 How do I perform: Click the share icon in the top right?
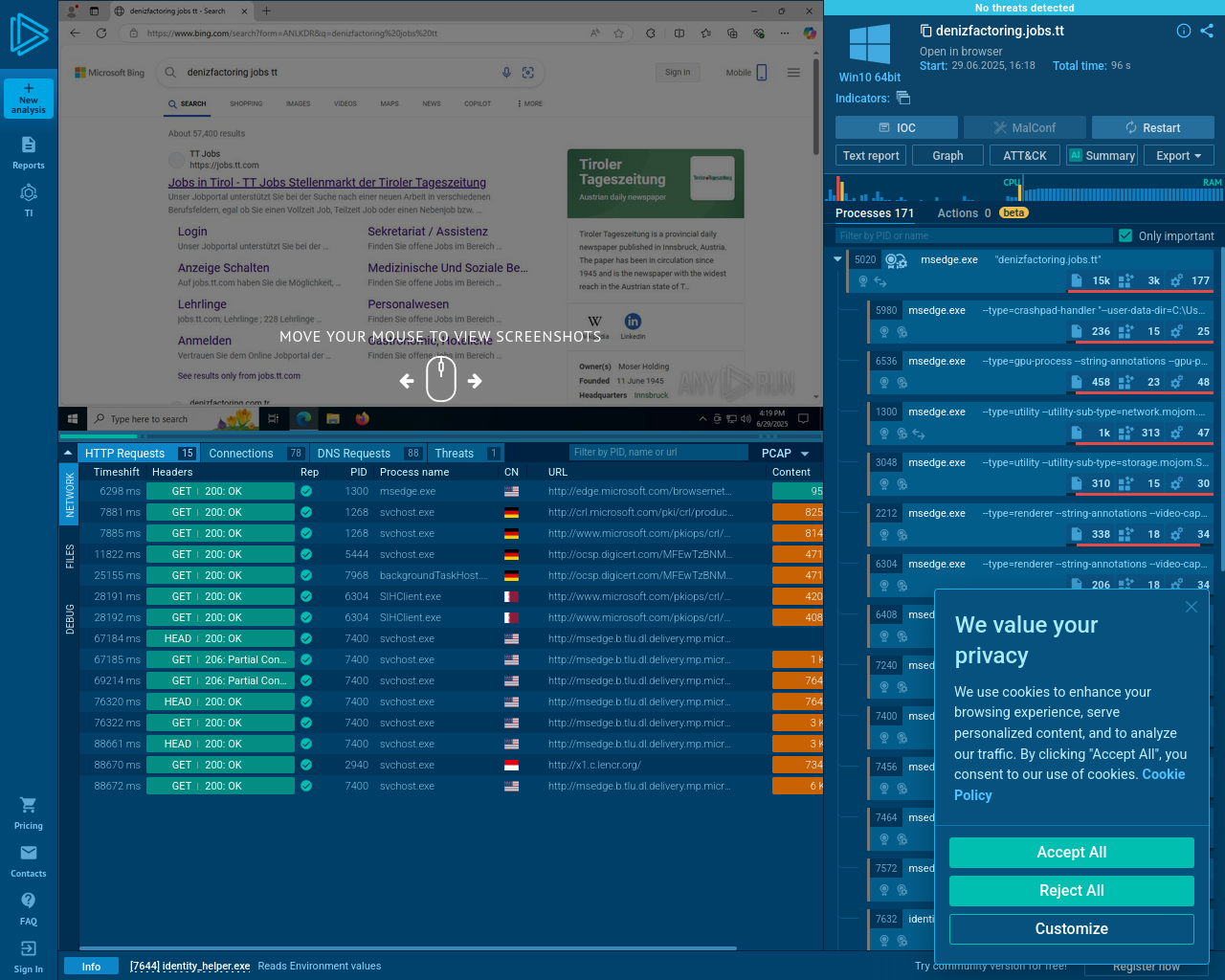[1207, 31]
